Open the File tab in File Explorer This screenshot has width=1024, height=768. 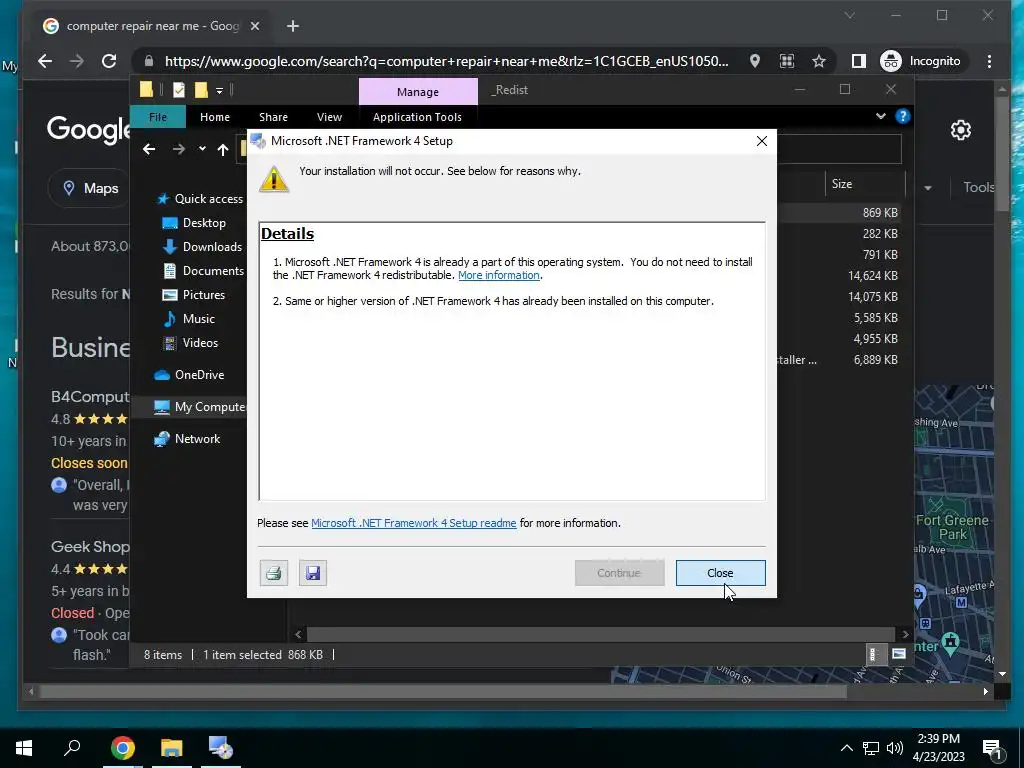coord(158,117)
